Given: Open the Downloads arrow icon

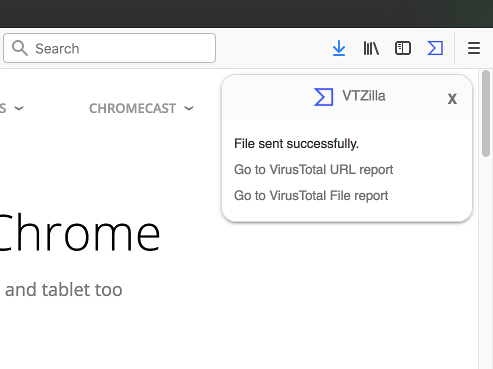Looking at the screenshot, I should (x=339, y=48).
